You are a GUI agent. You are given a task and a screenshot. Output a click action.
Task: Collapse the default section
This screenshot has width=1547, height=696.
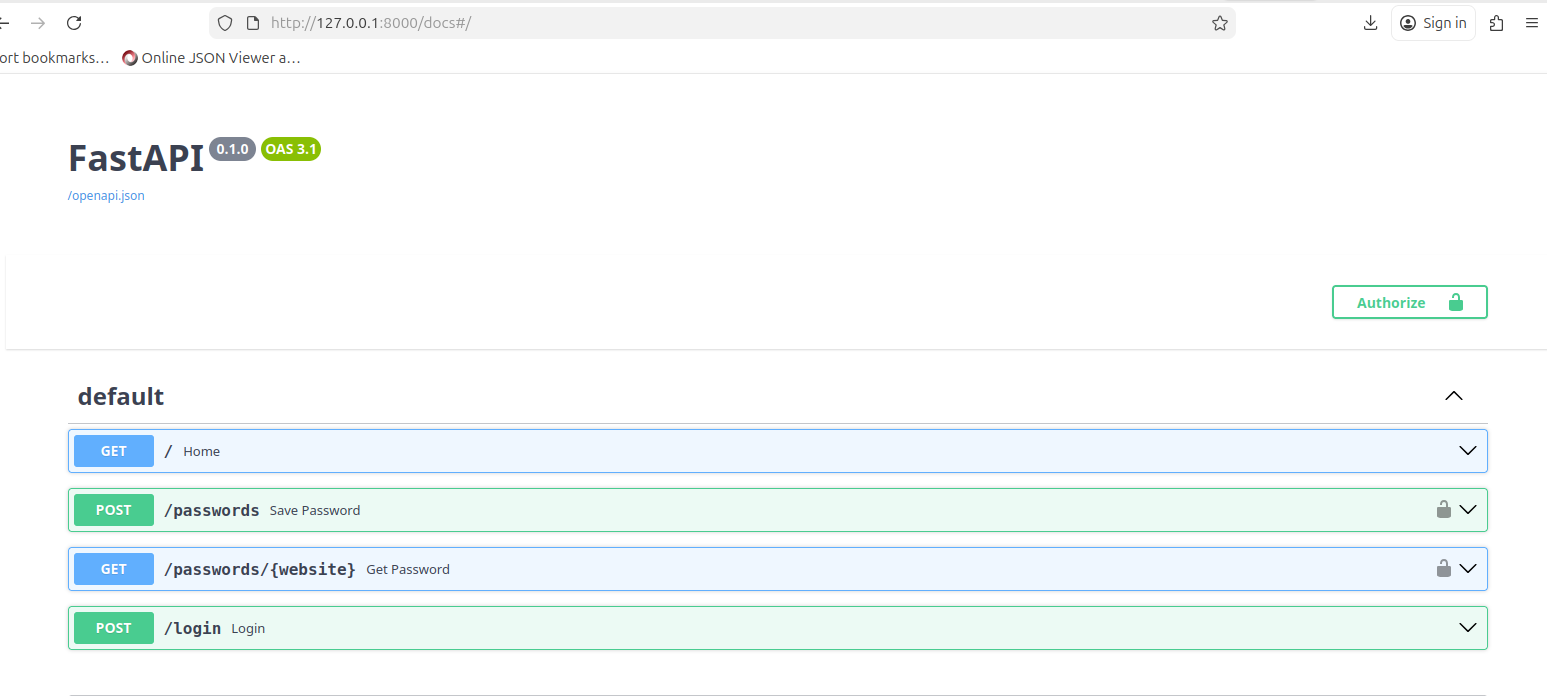[x=1454, y=396]
